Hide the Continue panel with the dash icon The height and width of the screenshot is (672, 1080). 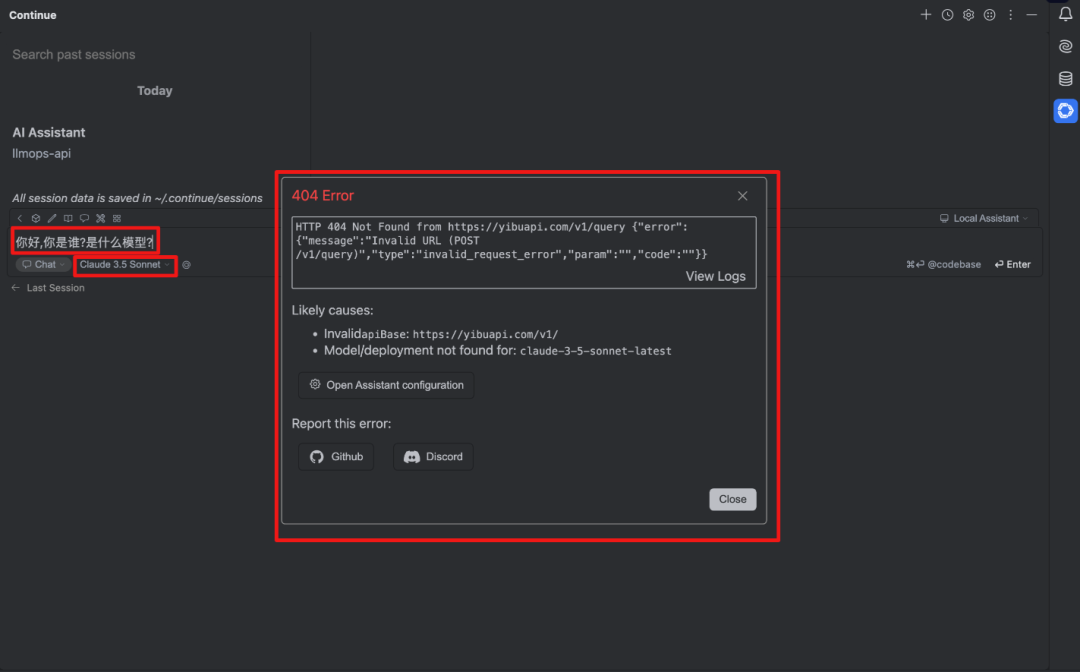[1032, 14]
